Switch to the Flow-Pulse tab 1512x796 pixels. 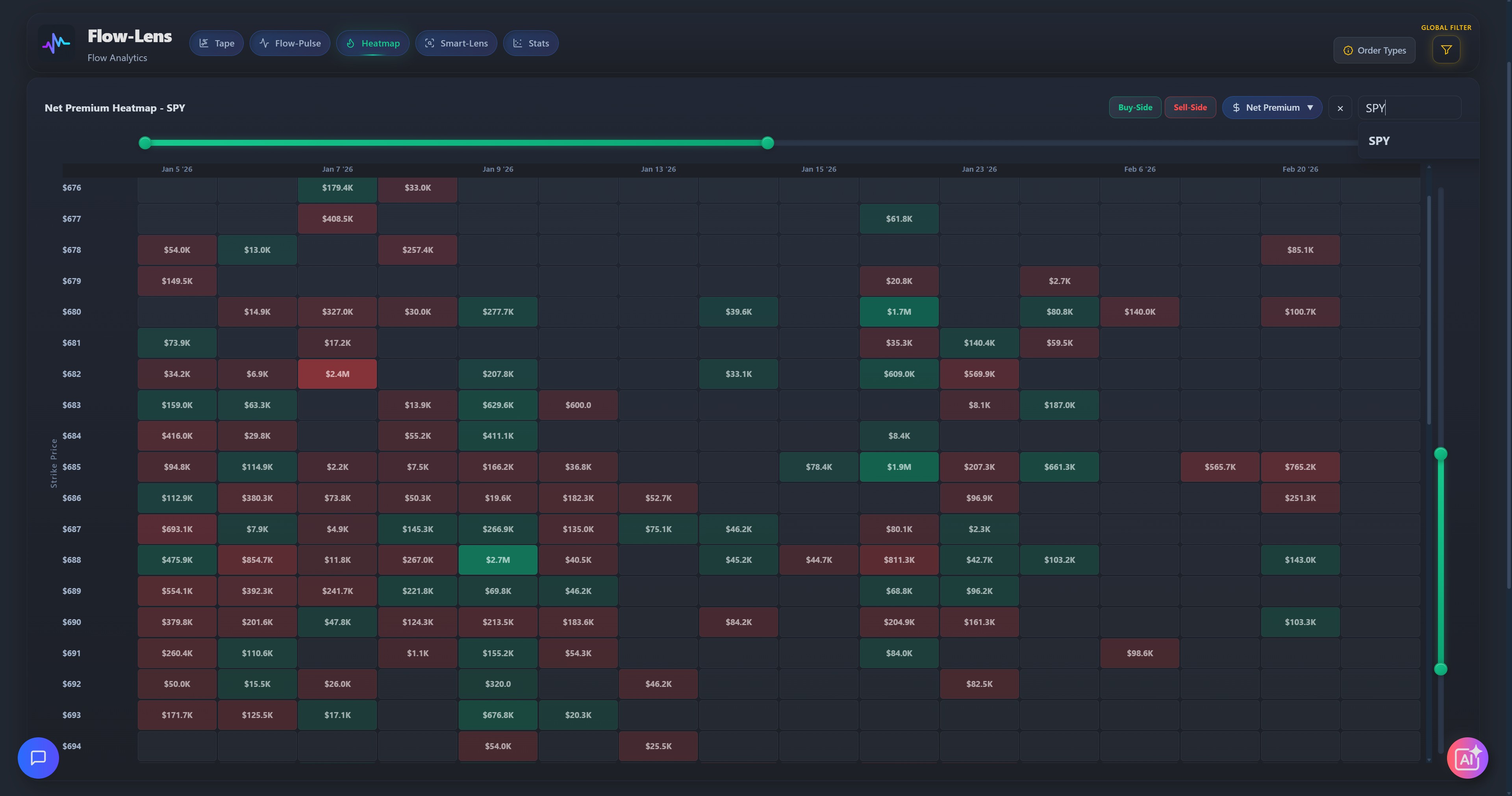coord(290,43)
